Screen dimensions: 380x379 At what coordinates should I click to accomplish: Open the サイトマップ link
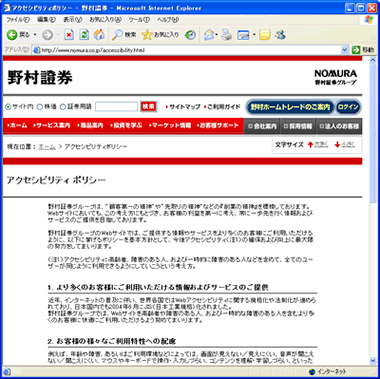point(183,107)
